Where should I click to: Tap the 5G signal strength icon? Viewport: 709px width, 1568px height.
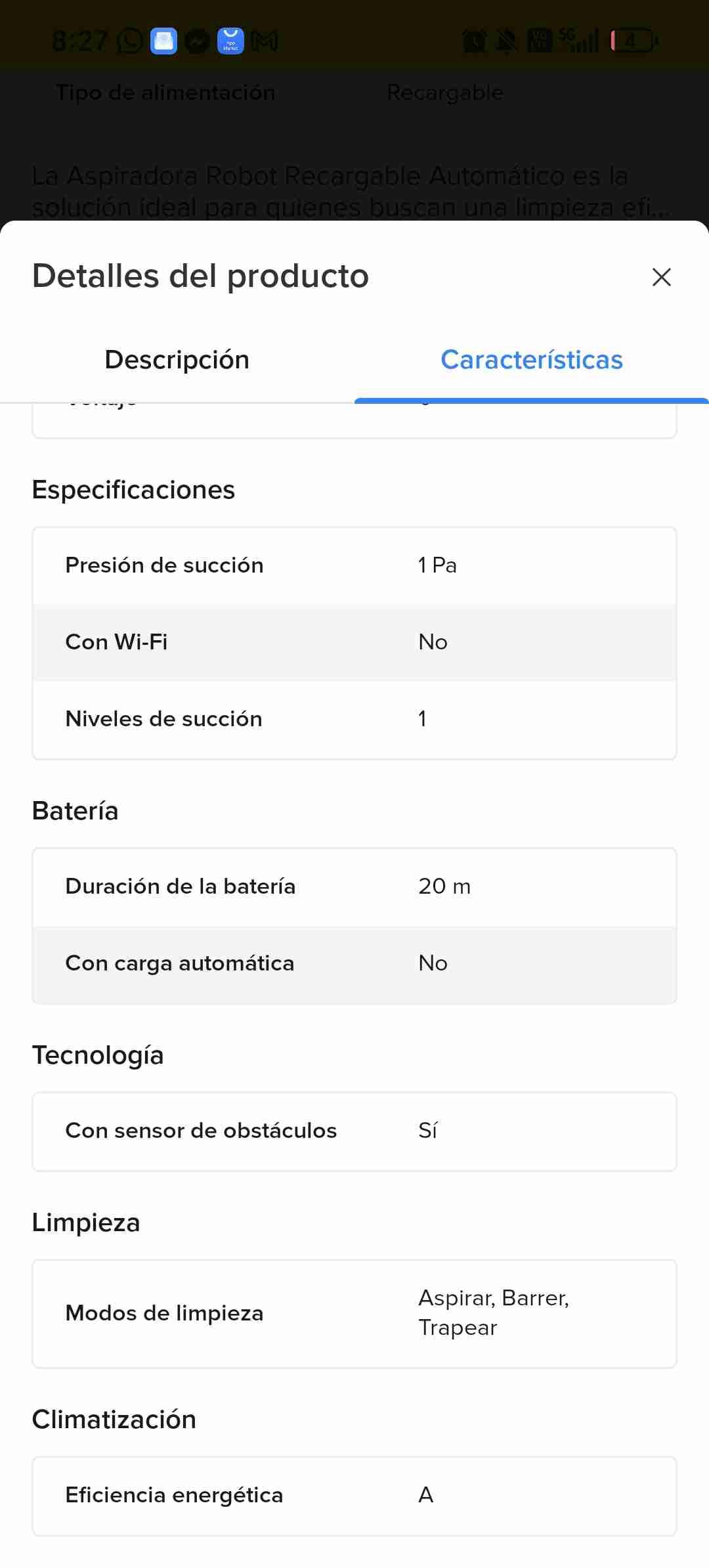579,41
